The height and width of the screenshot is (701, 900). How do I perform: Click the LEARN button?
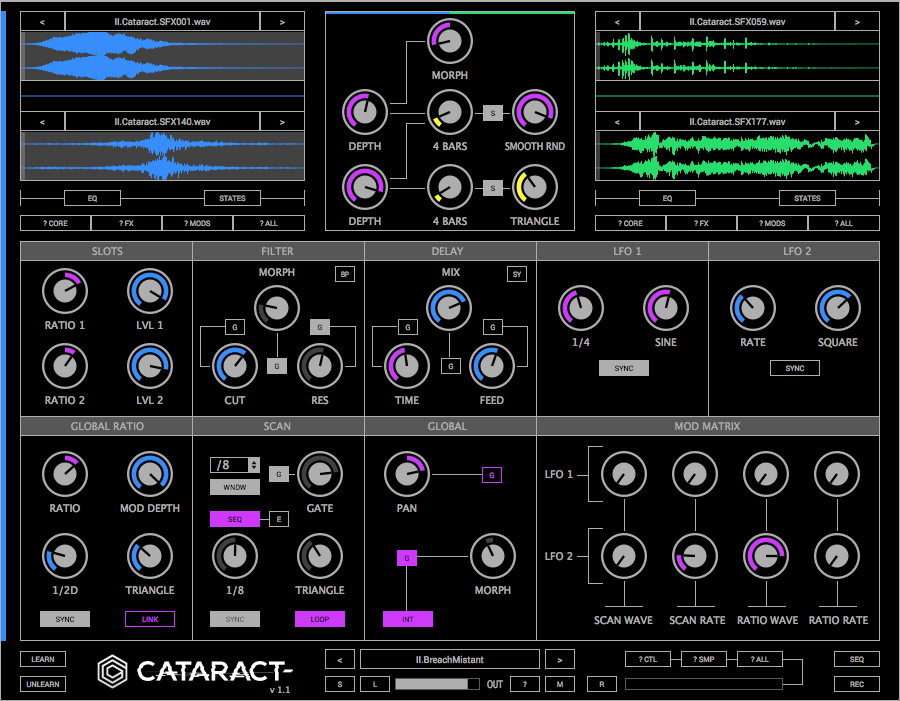[x=42, y=659]
